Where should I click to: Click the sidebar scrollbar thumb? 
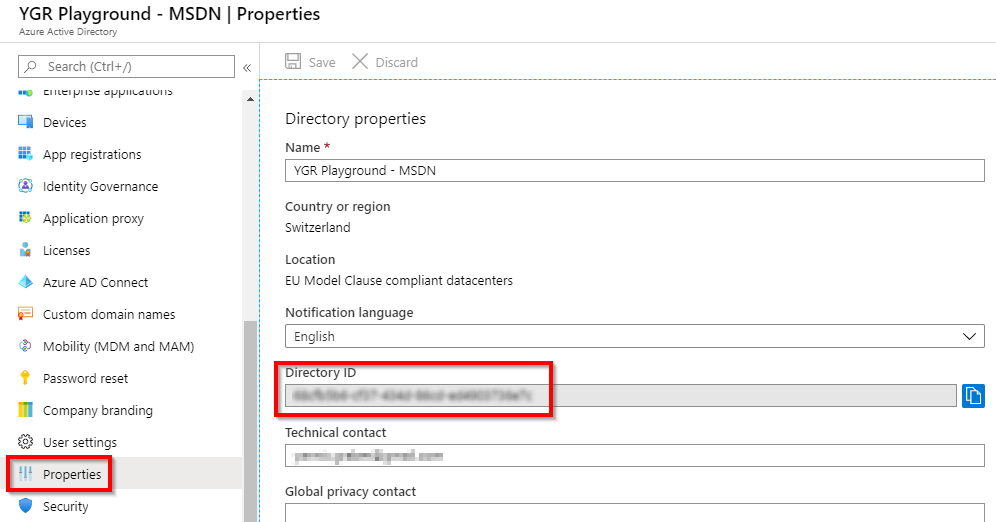pyautogui.click(x=250, y=421)
